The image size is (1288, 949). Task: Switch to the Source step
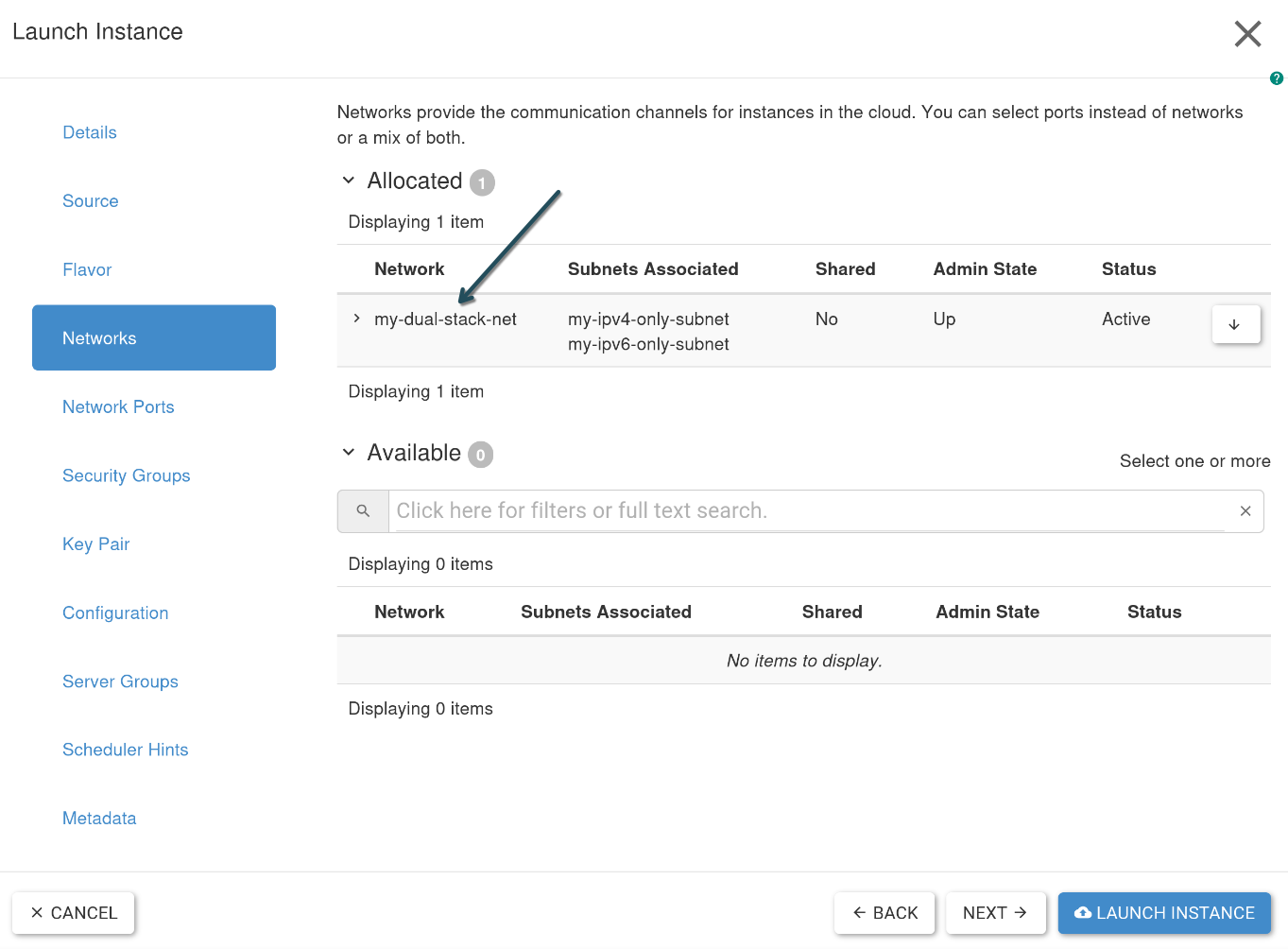[x=91, y=201]
